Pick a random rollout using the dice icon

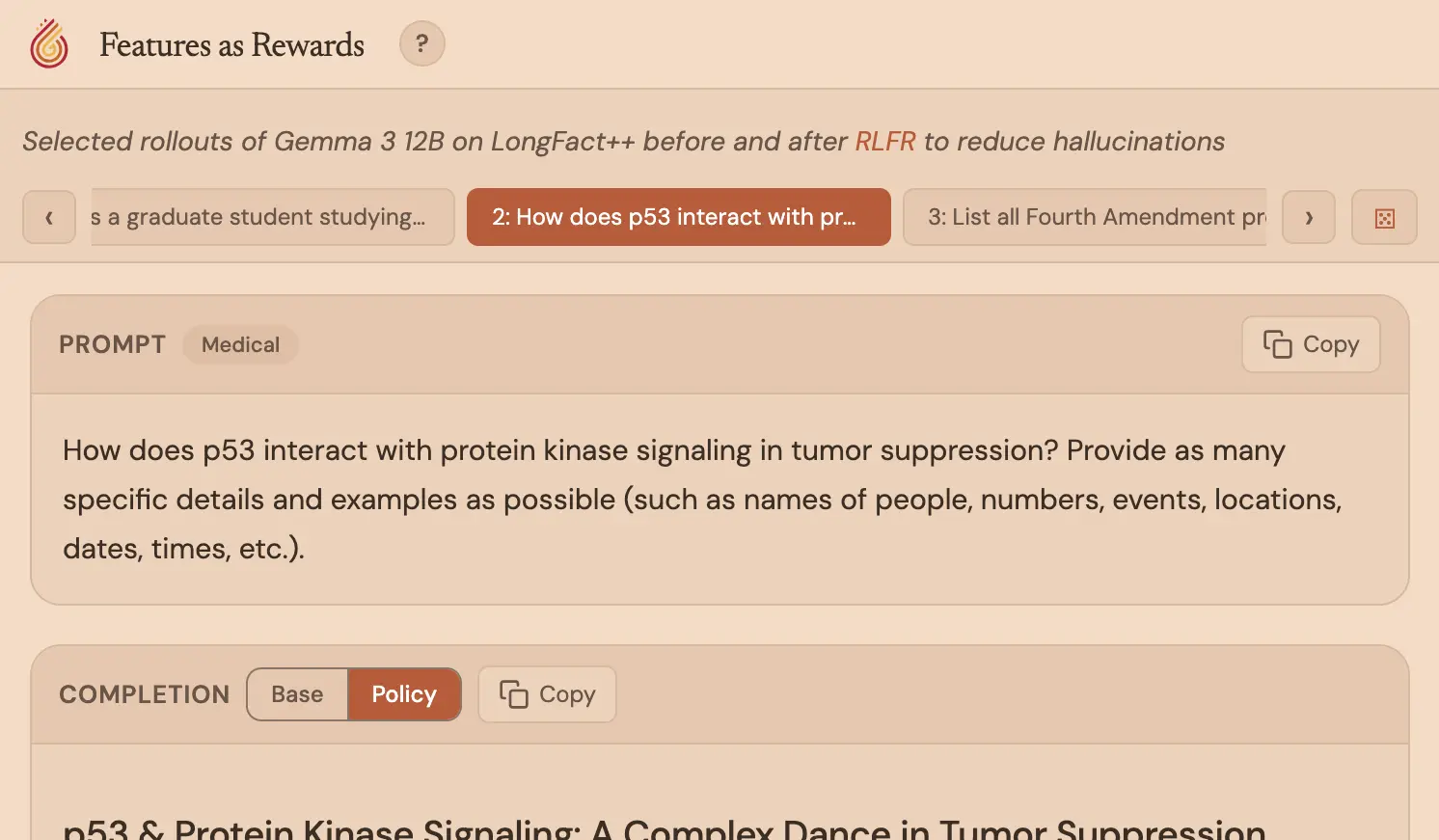(x=1384, y=217)
